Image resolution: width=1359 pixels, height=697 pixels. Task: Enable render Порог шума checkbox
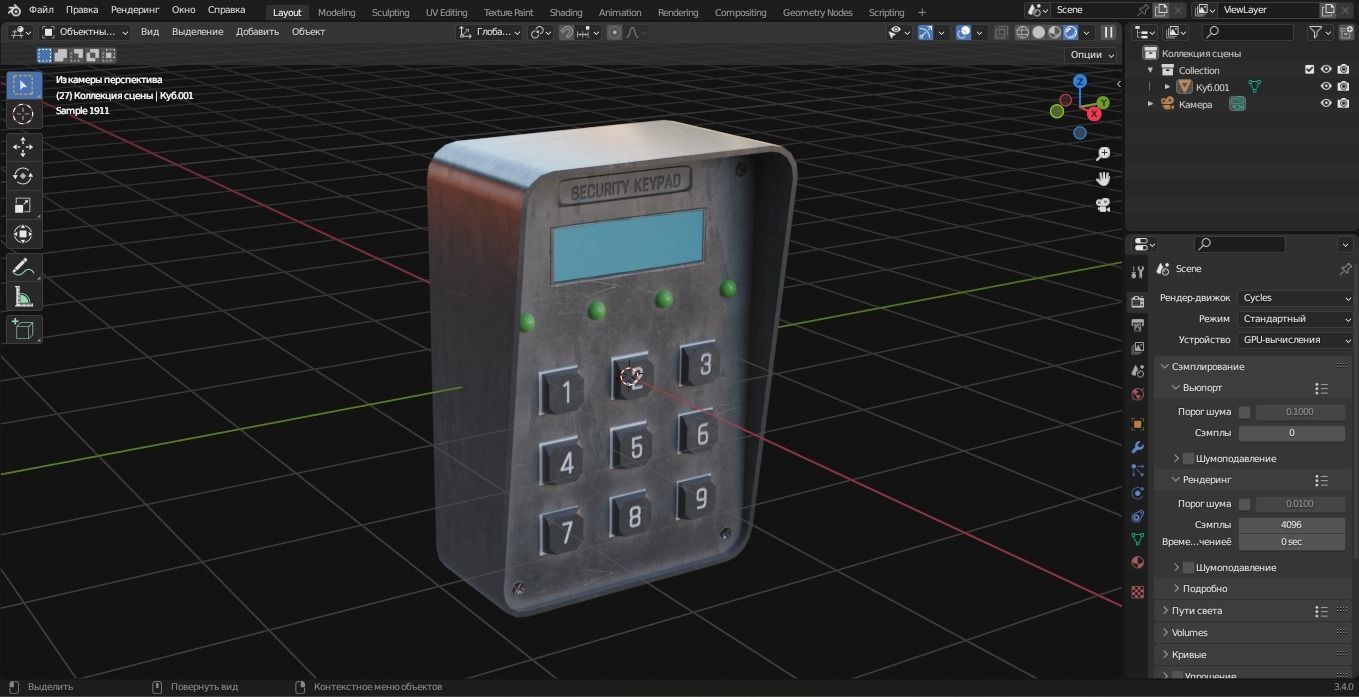point(1244,504)
